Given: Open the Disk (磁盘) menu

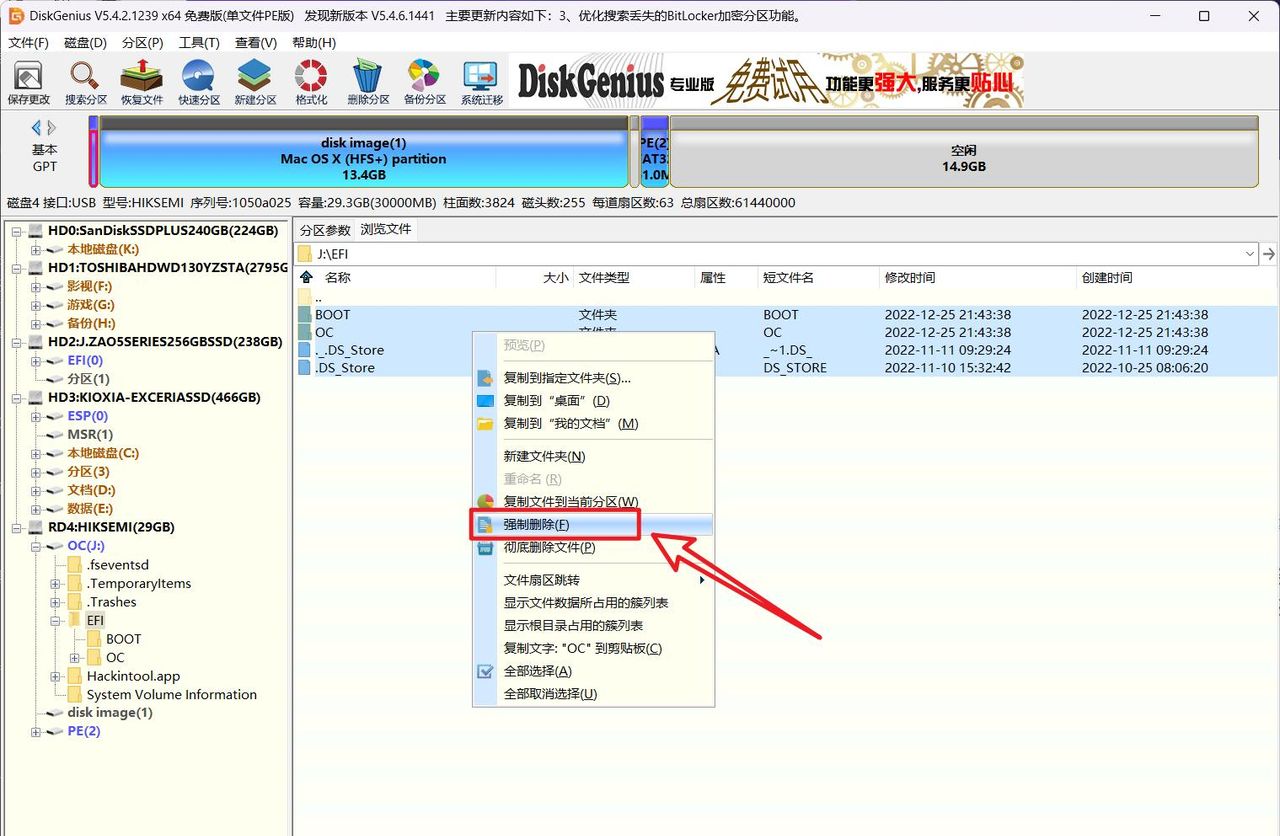Looking at the screenshot, I should click(85, 43).
